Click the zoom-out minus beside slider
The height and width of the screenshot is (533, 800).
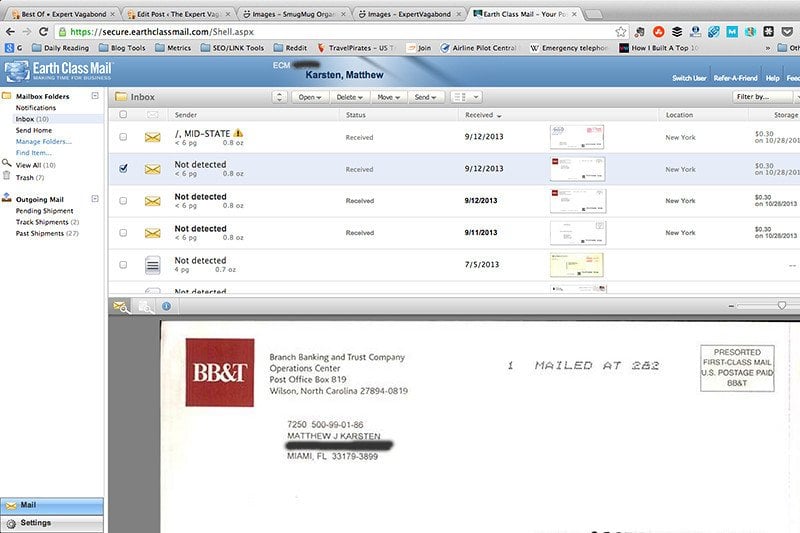click(731, 306)
